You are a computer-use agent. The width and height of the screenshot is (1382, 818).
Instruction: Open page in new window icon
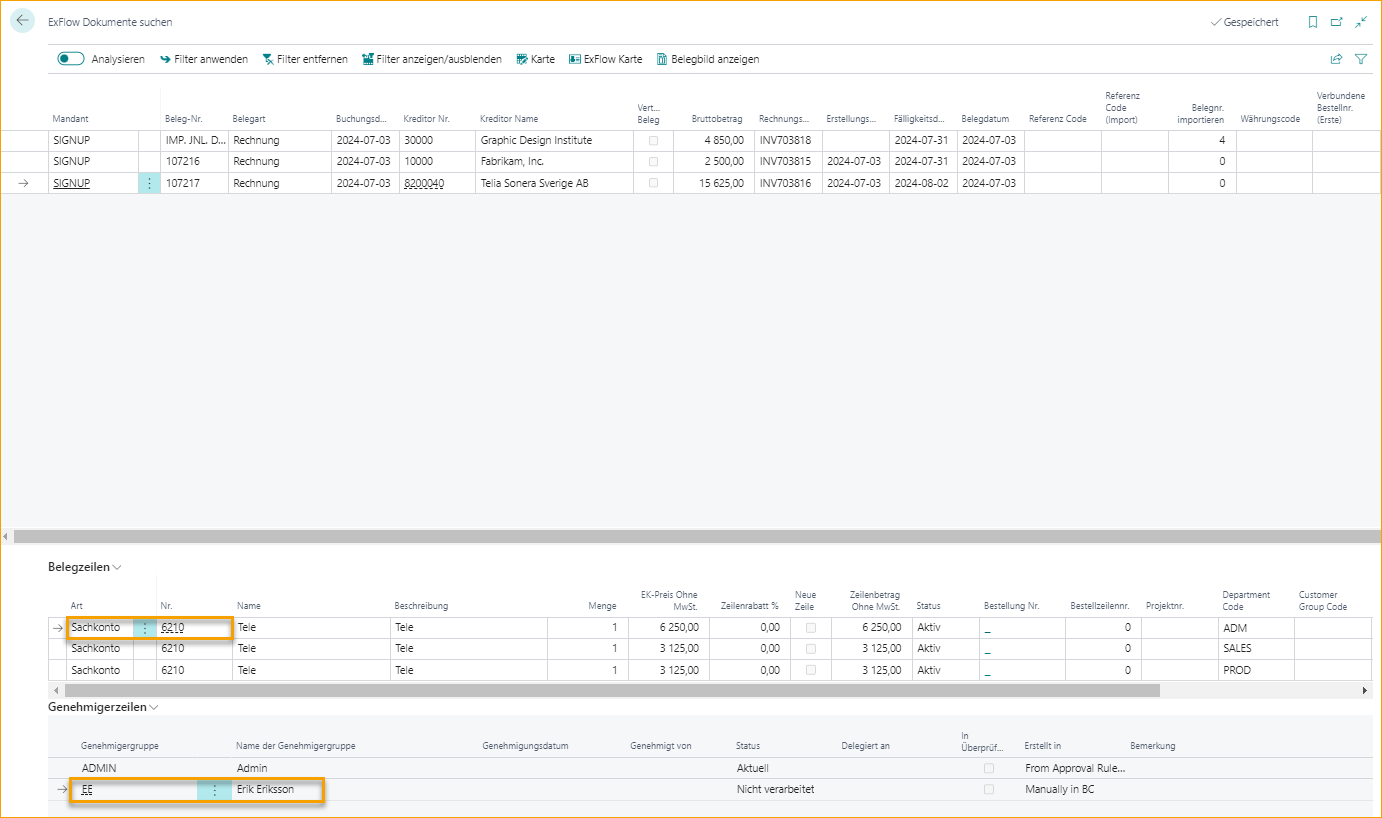(x=1337, y=22)
